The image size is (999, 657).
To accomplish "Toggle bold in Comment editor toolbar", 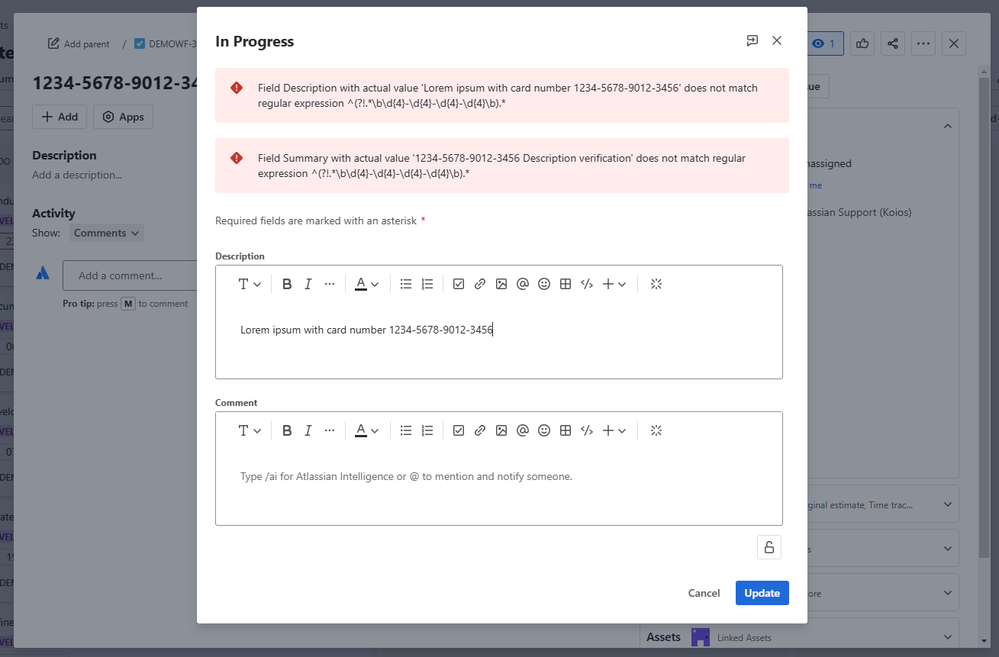I will [287, 431].
